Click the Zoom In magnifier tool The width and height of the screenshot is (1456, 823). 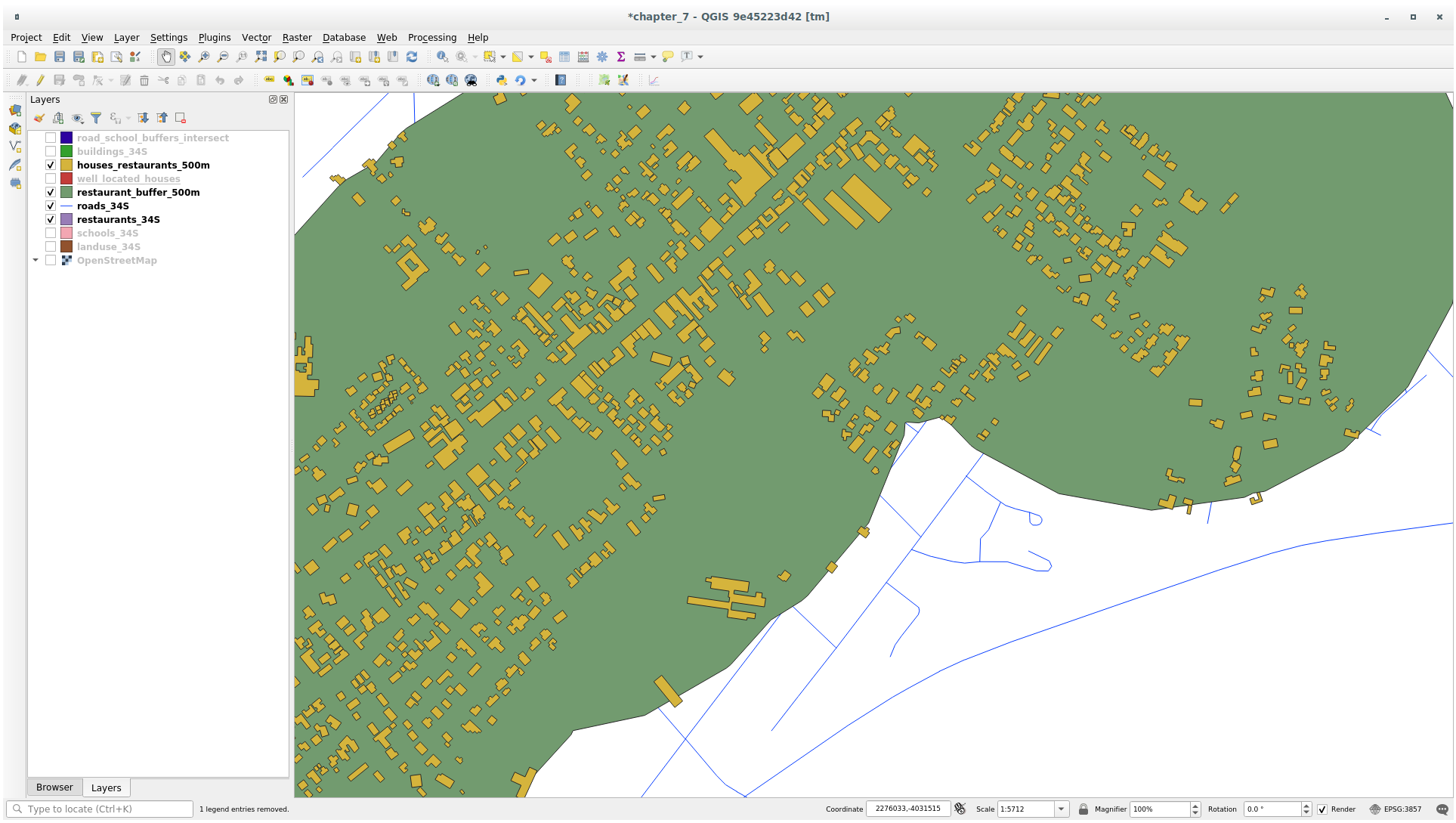click(204, 57)
